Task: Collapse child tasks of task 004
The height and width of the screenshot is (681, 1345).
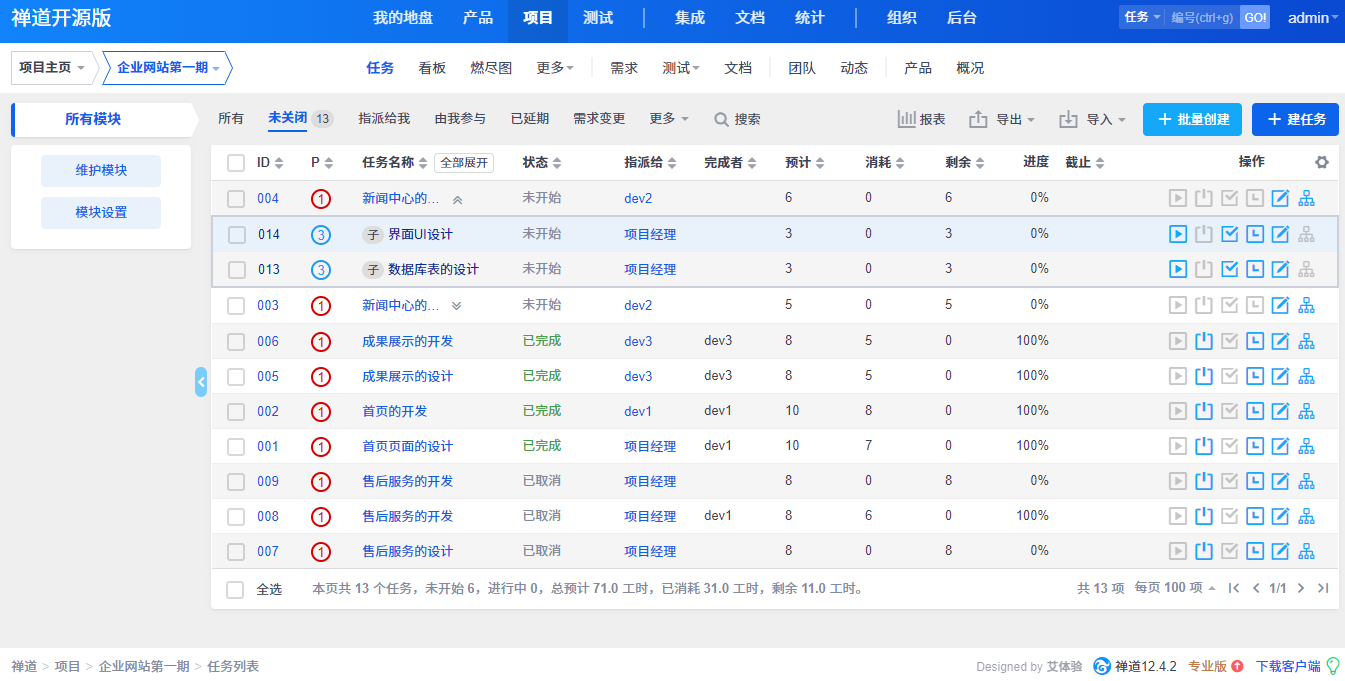Action: point(457,199)
